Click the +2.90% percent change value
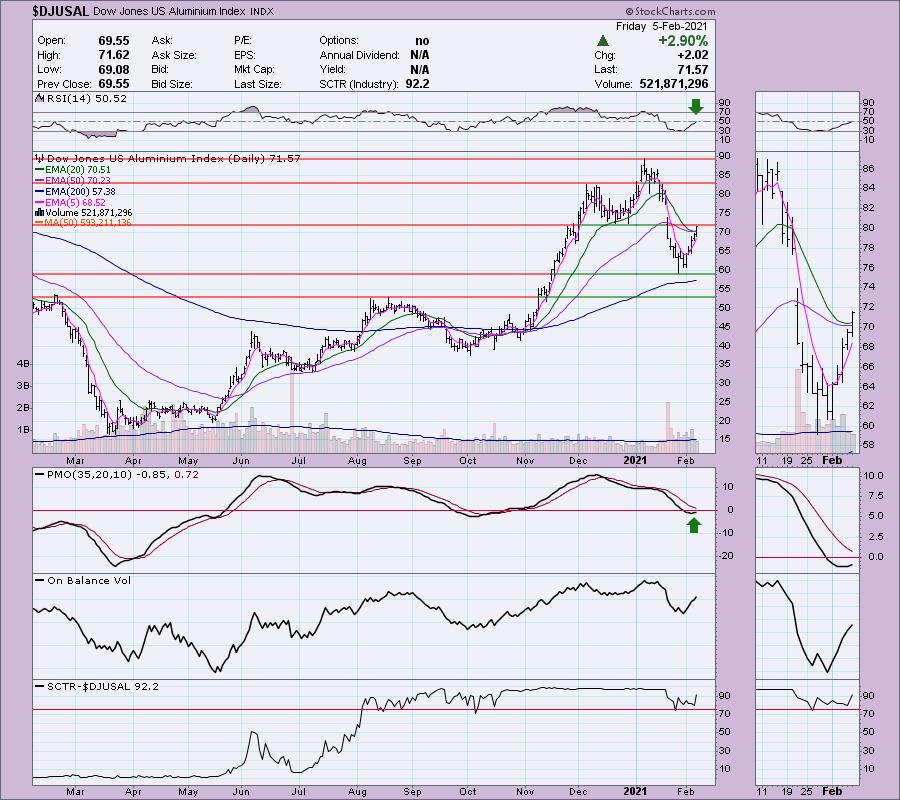The width and height of the screenshot is (900, 800). coord(683,41)
